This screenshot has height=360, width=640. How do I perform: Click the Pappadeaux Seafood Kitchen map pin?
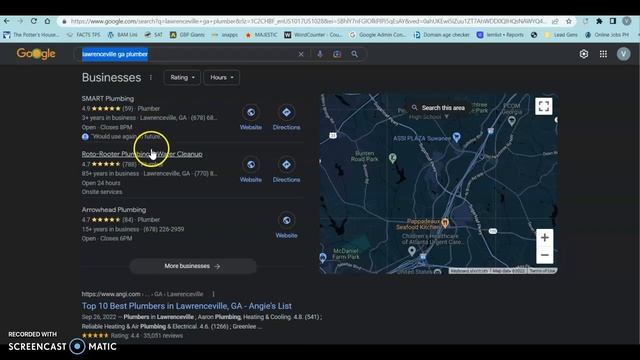[x=445, y=222]
